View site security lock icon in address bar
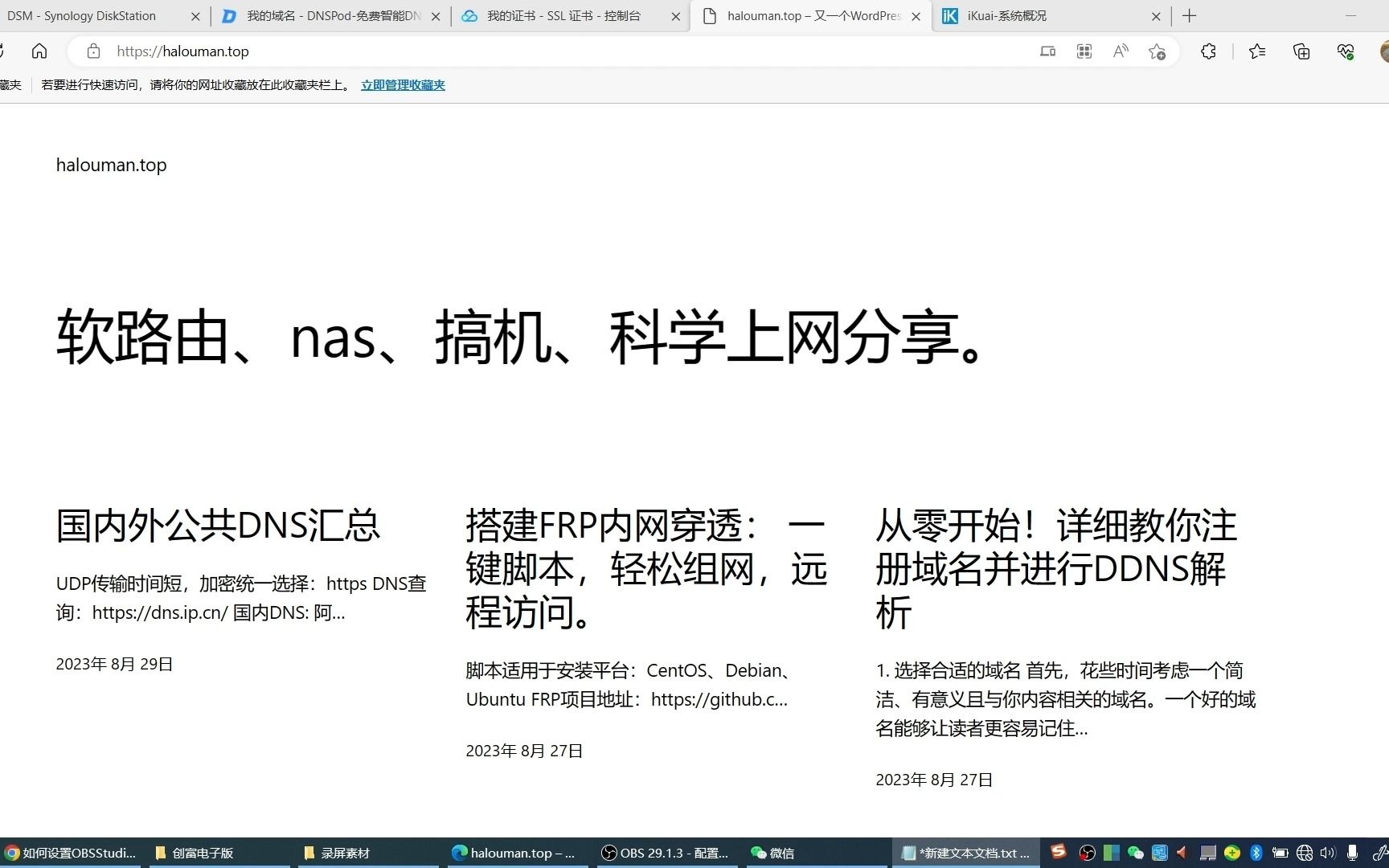 93,51
